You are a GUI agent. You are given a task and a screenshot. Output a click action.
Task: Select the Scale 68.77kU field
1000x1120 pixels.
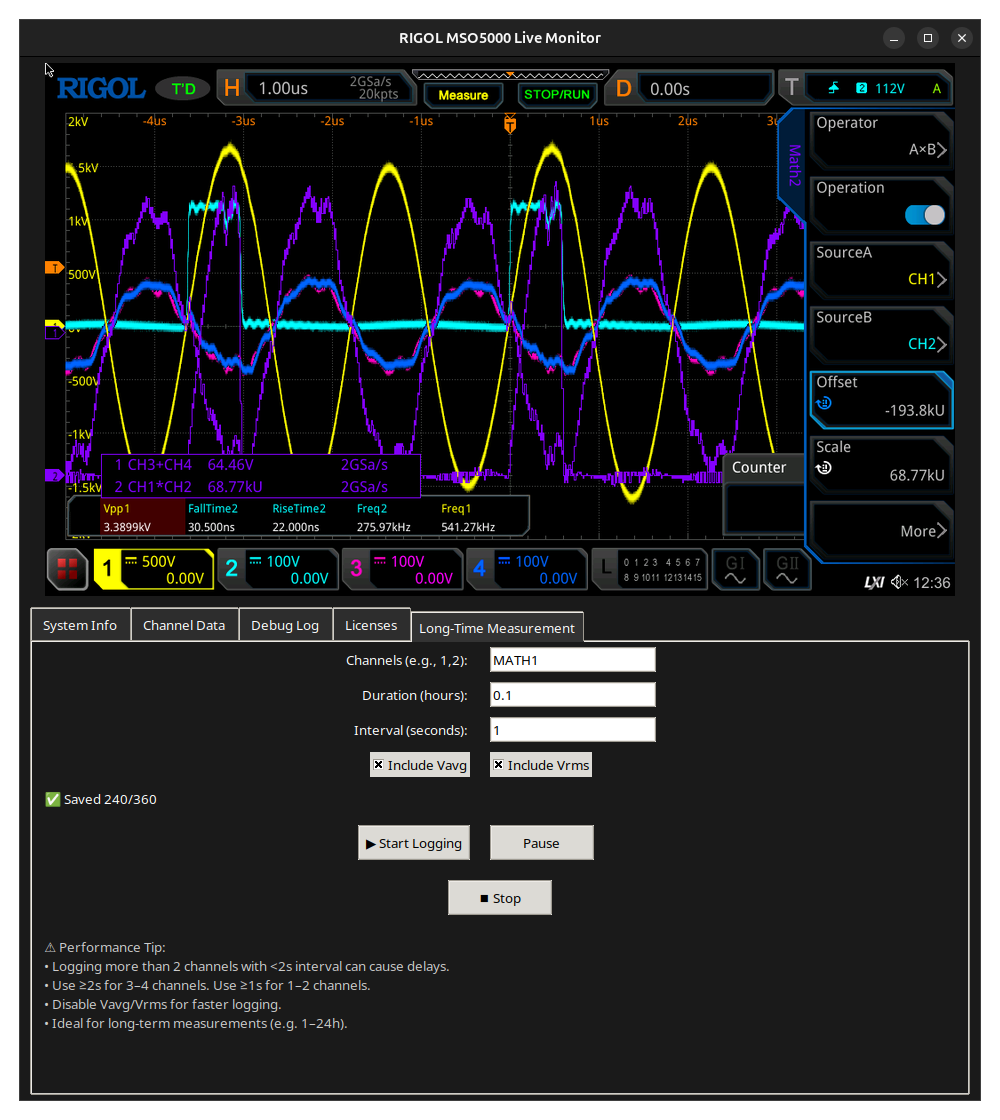click(881, 464)
